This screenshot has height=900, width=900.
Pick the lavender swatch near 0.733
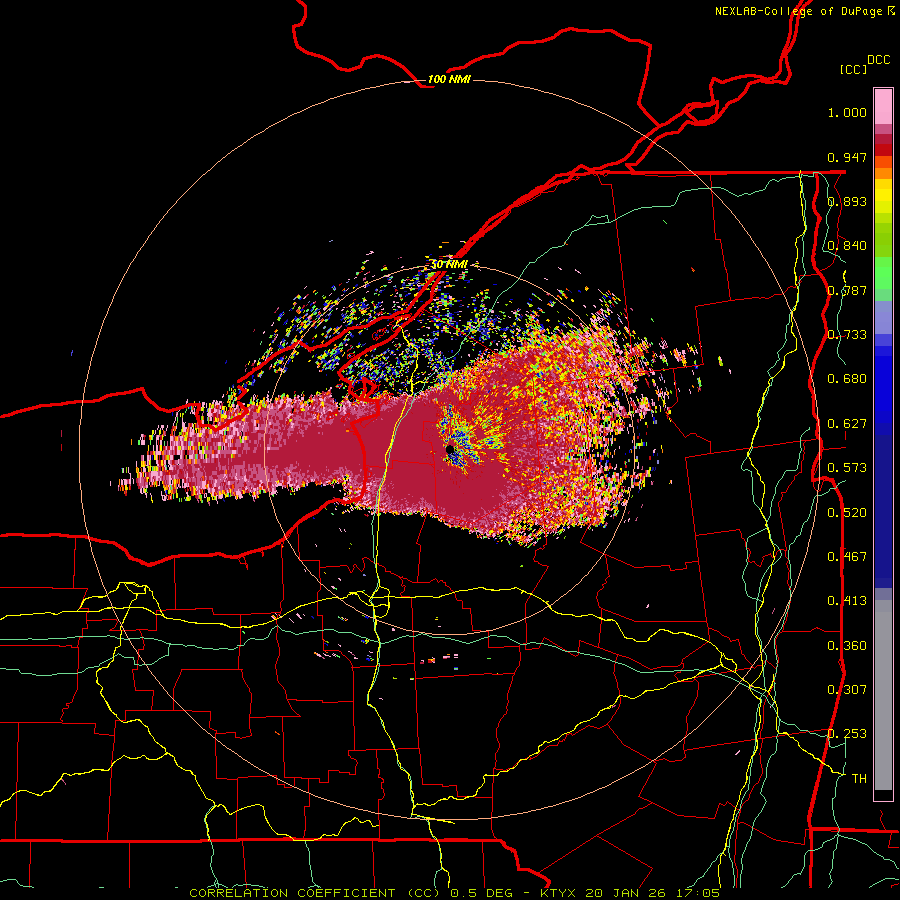(883, 317)
